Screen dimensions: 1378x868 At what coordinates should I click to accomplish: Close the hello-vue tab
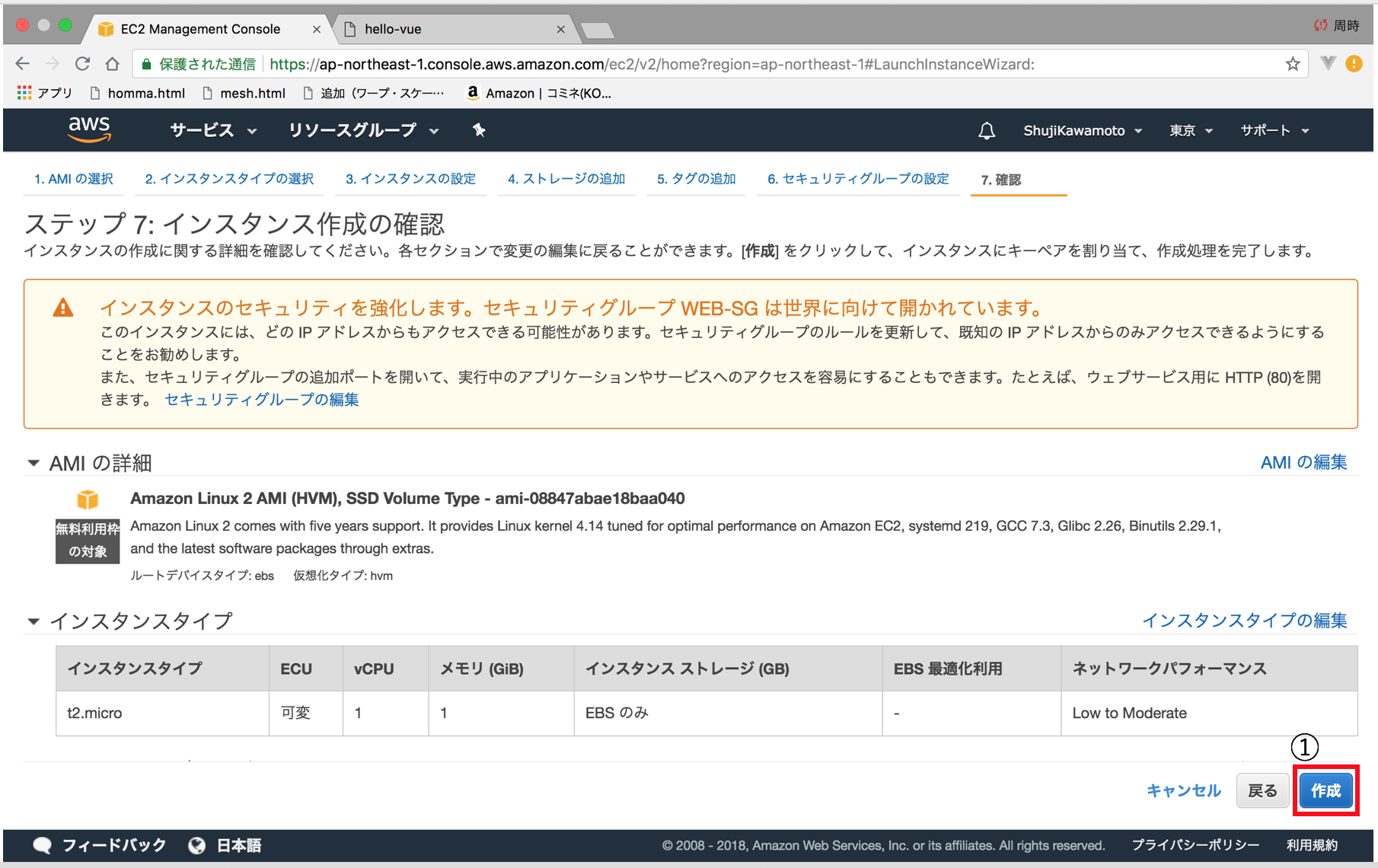[x=561, y=29]
